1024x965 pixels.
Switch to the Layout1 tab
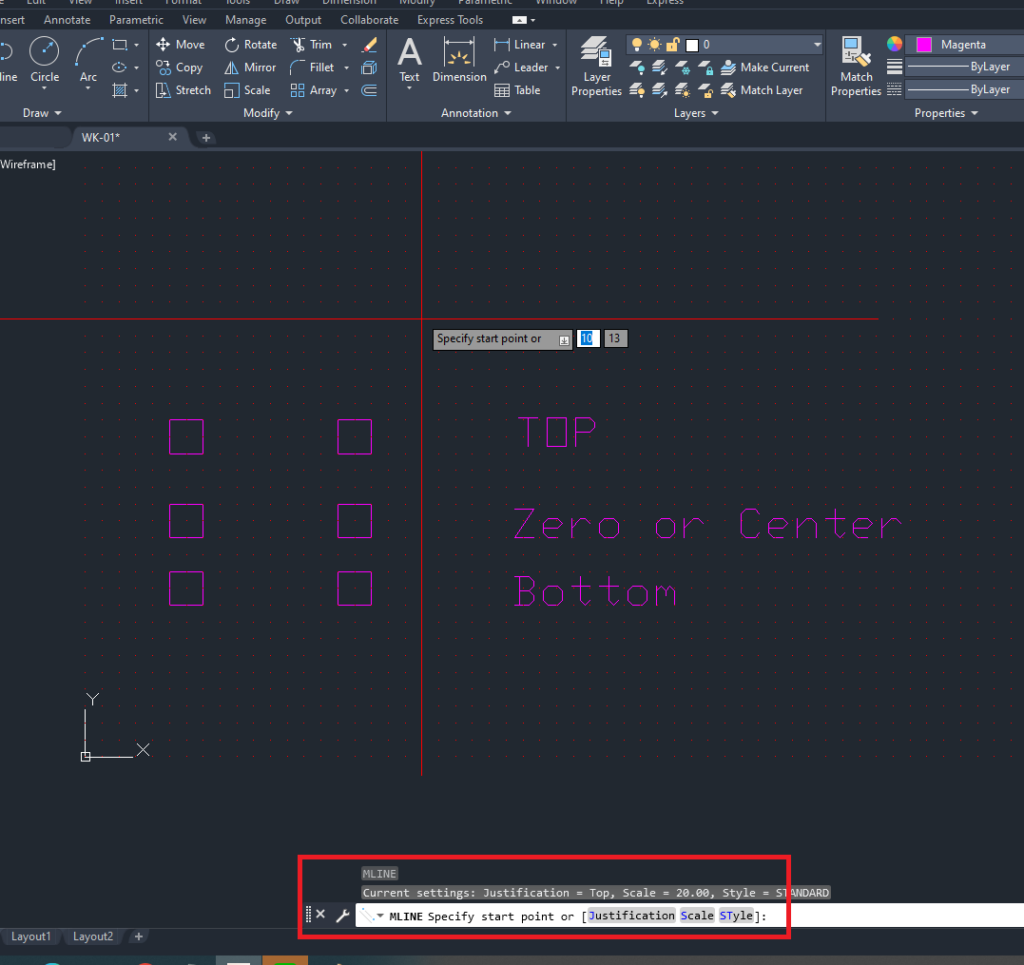[x=31, y=937]
